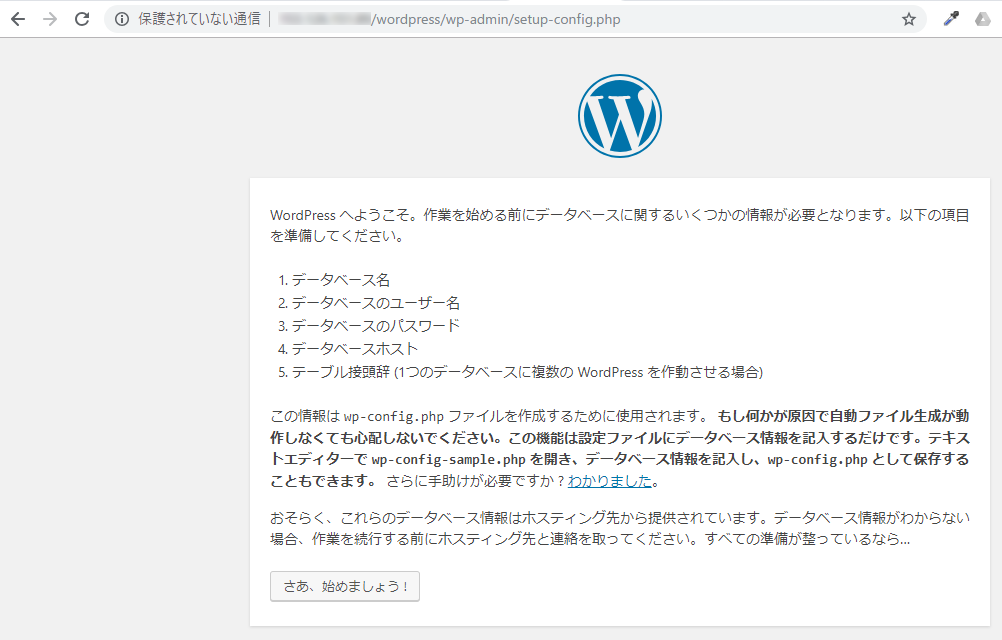Click the browser back arrow
The height and width of the screenshot is (640, 1002).
point(17,19)
